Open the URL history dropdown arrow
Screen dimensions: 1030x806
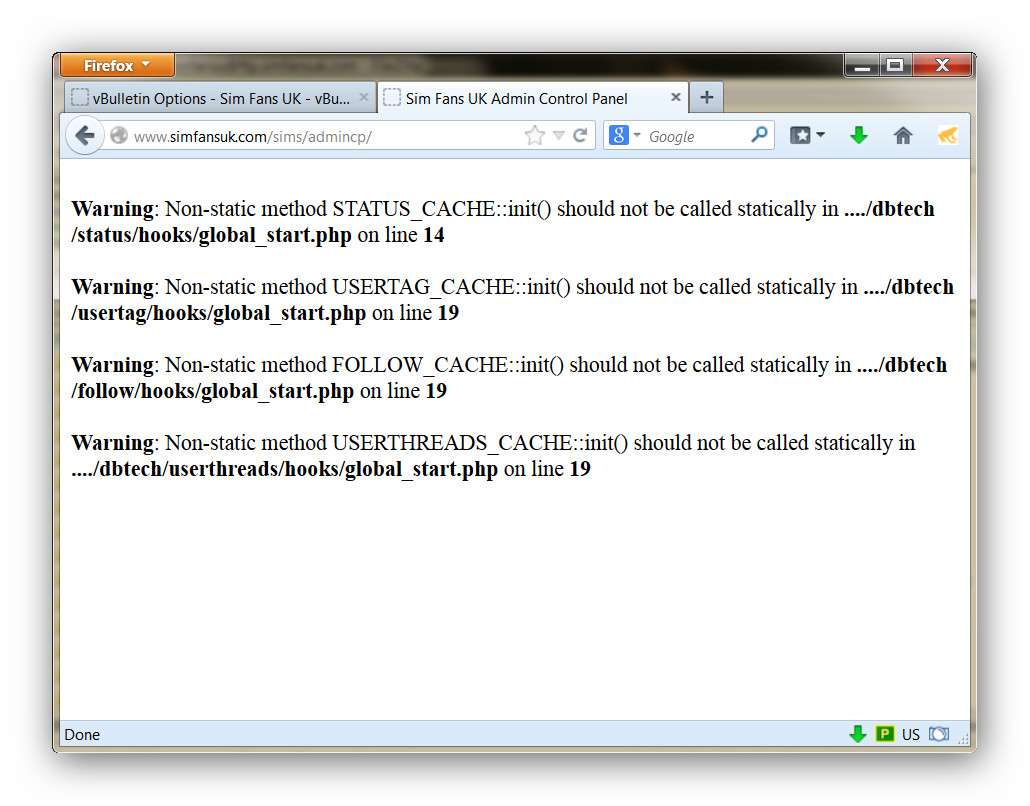click(558, 135)
